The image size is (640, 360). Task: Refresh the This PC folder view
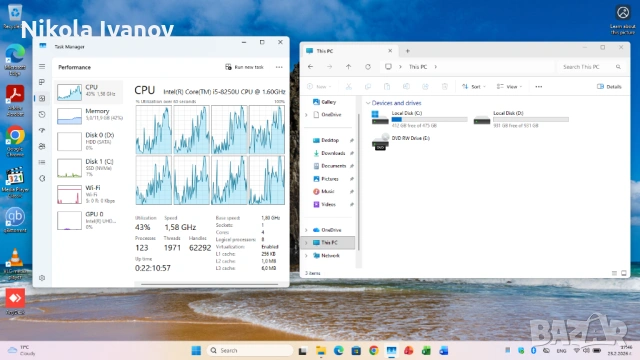(368, 67)
